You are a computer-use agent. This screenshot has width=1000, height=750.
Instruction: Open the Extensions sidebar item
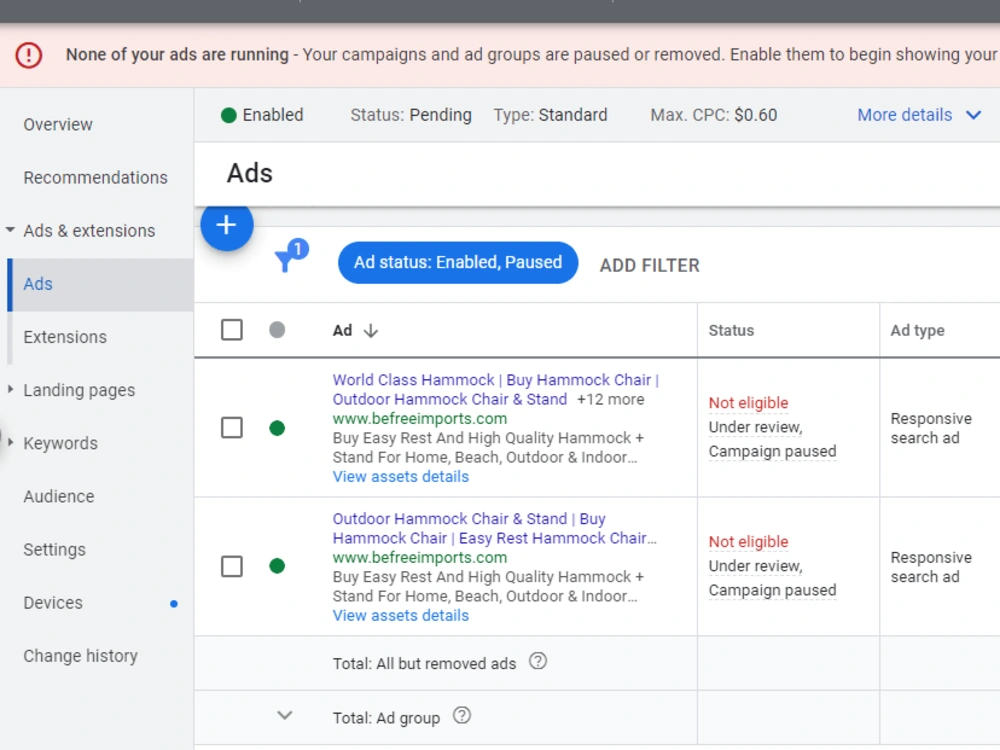coord(65,337)
